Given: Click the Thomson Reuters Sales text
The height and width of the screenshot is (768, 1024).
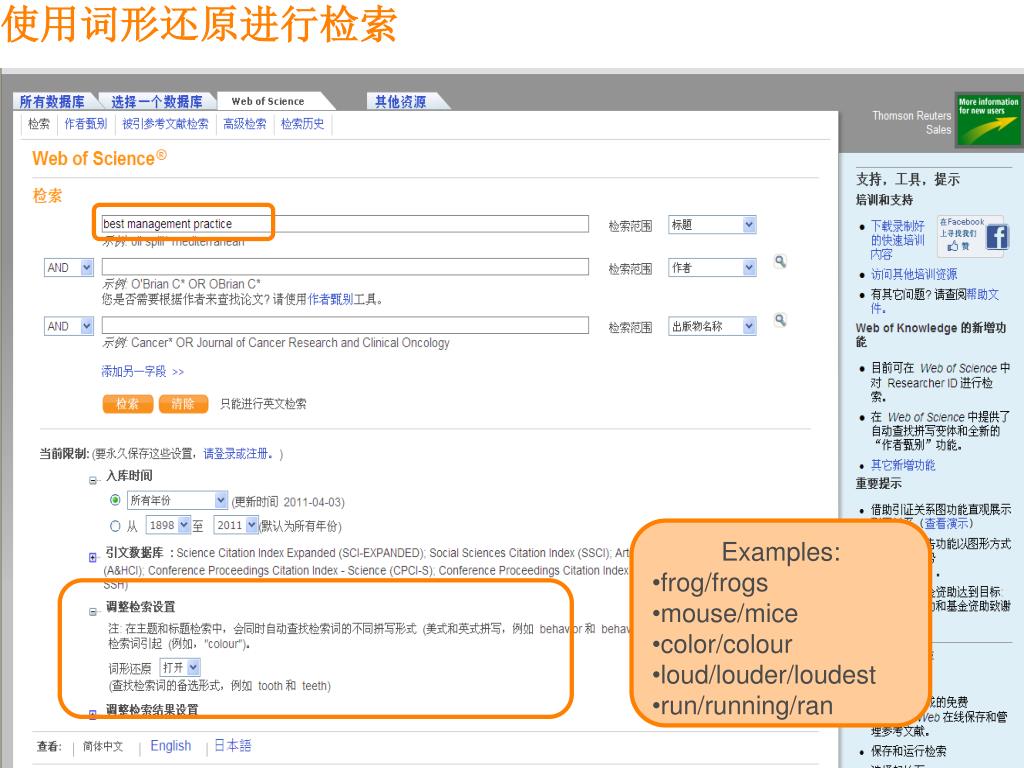Looking at the screenshot, I should click(912, 123).
